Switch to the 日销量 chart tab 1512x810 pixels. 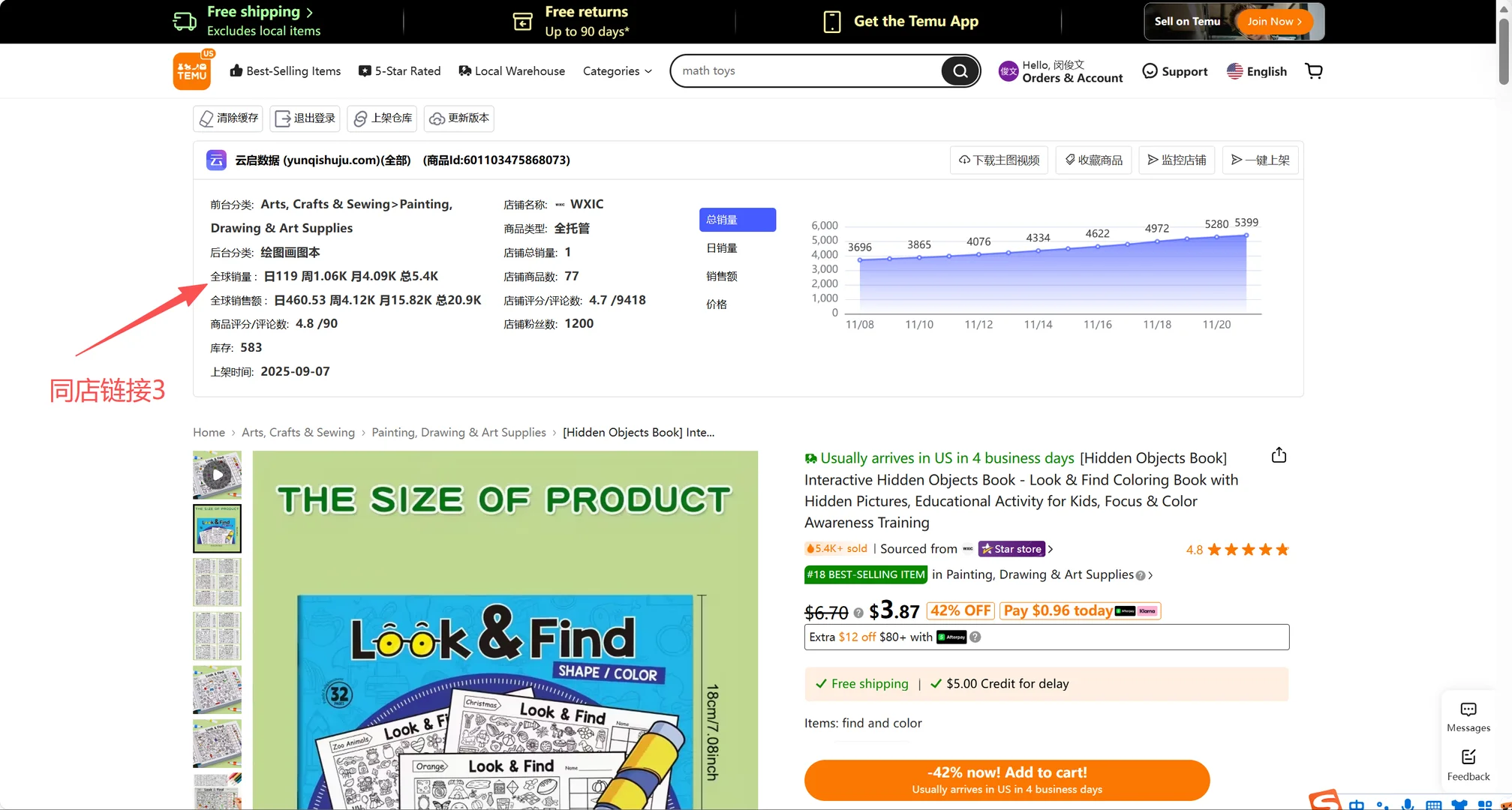tap(722, 248)
